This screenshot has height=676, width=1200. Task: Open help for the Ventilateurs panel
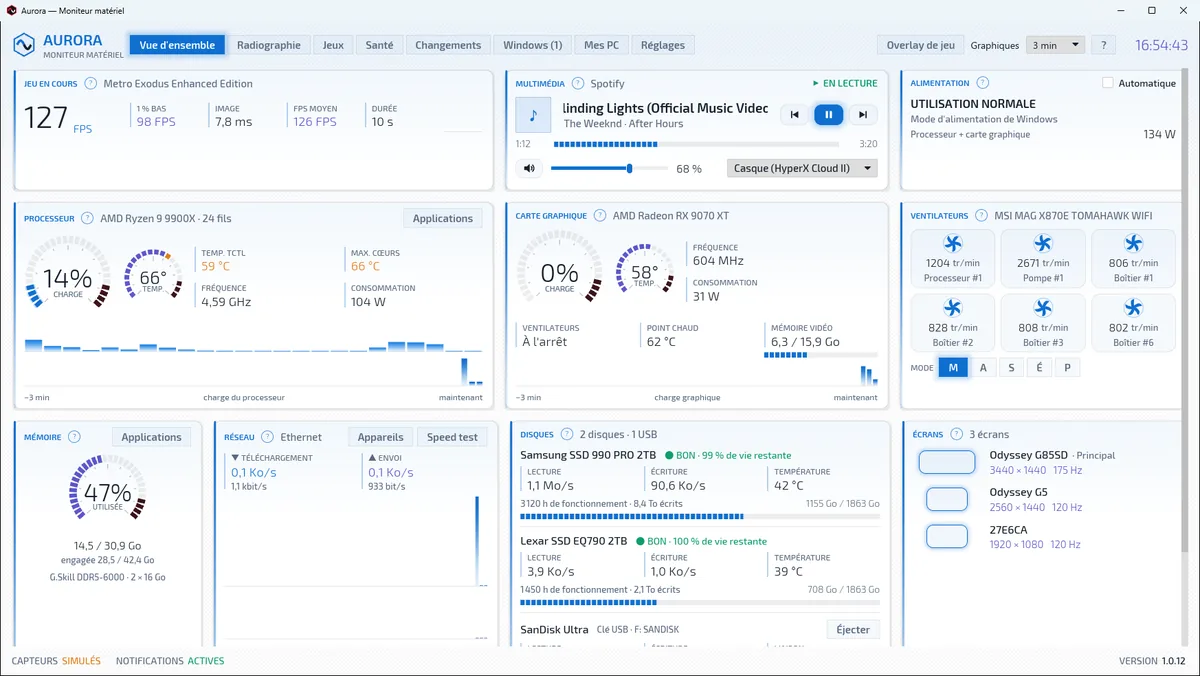[x=982, y=215]
